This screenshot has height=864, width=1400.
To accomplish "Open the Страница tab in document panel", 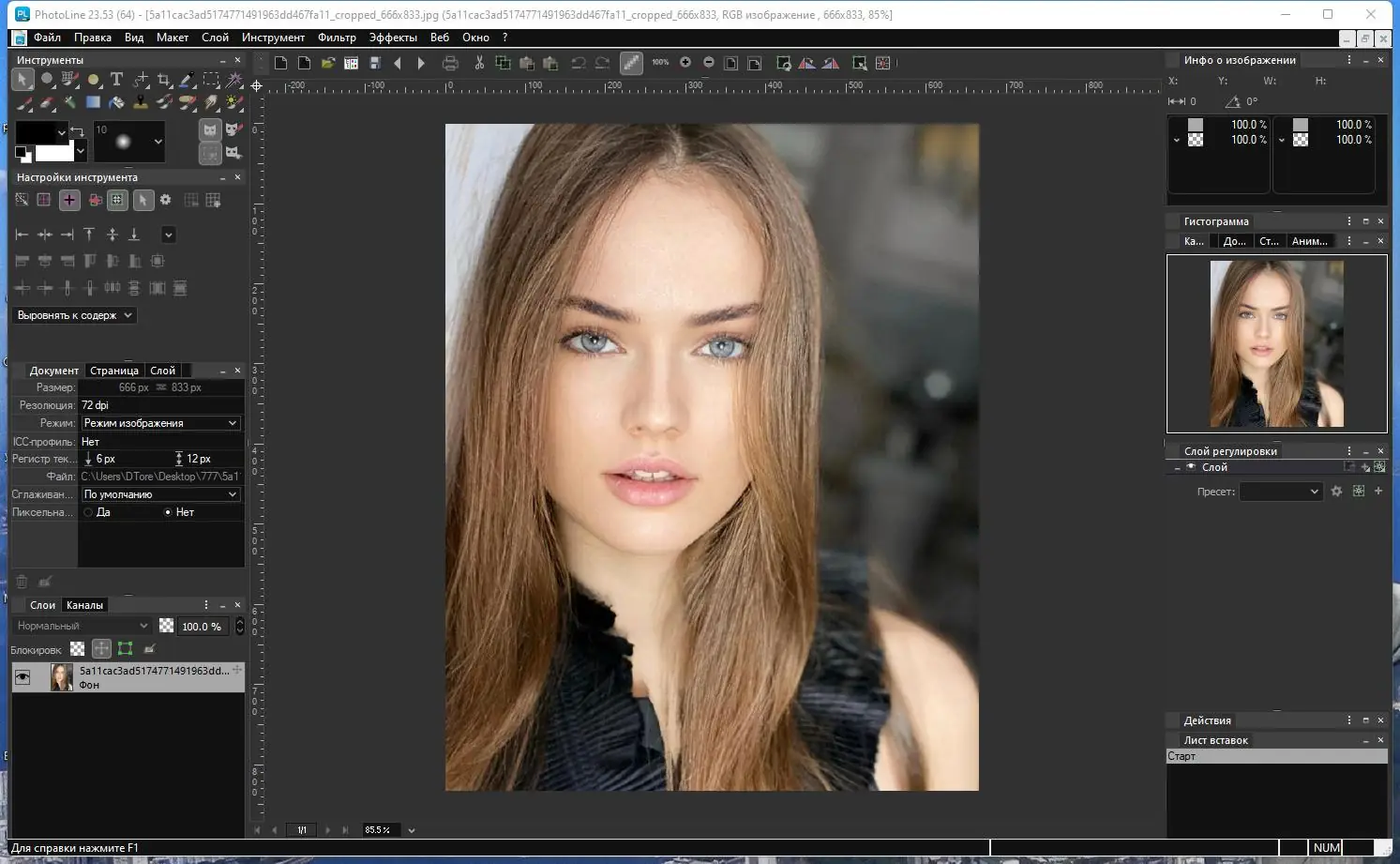I will click(x=113, y=371).
